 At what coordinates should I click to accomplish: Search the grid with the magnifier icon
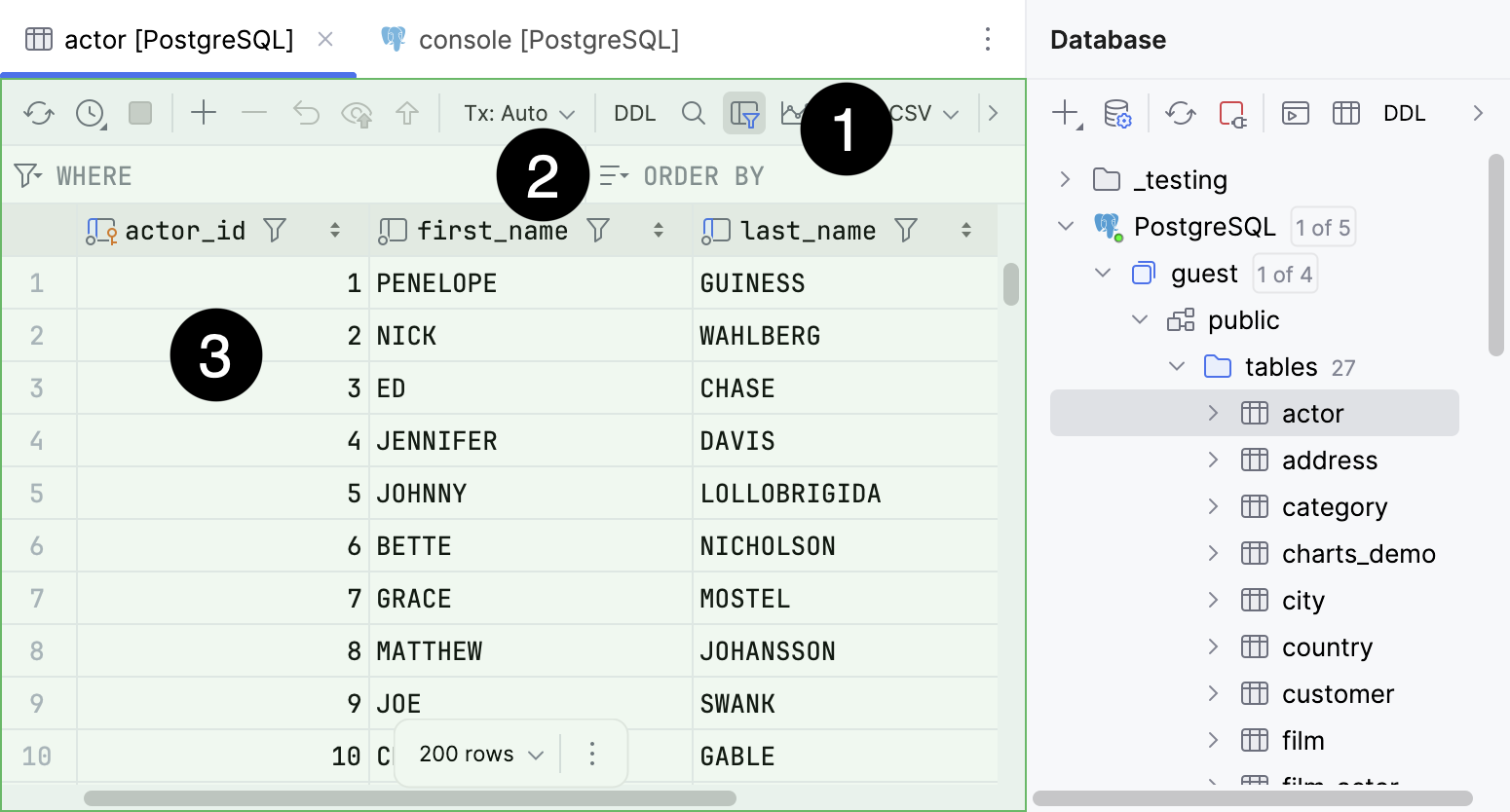pos(694,113)
